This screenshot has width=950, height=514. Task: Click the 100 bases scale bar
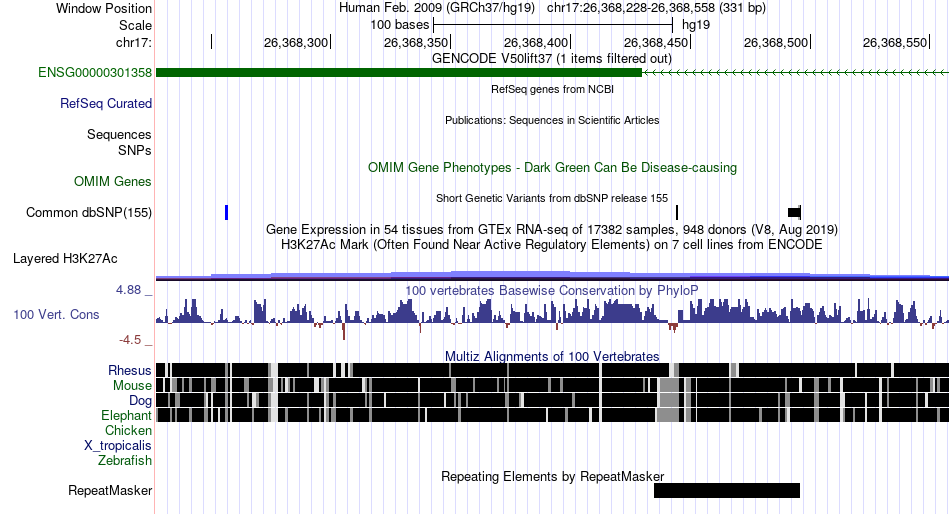(553, 25)
